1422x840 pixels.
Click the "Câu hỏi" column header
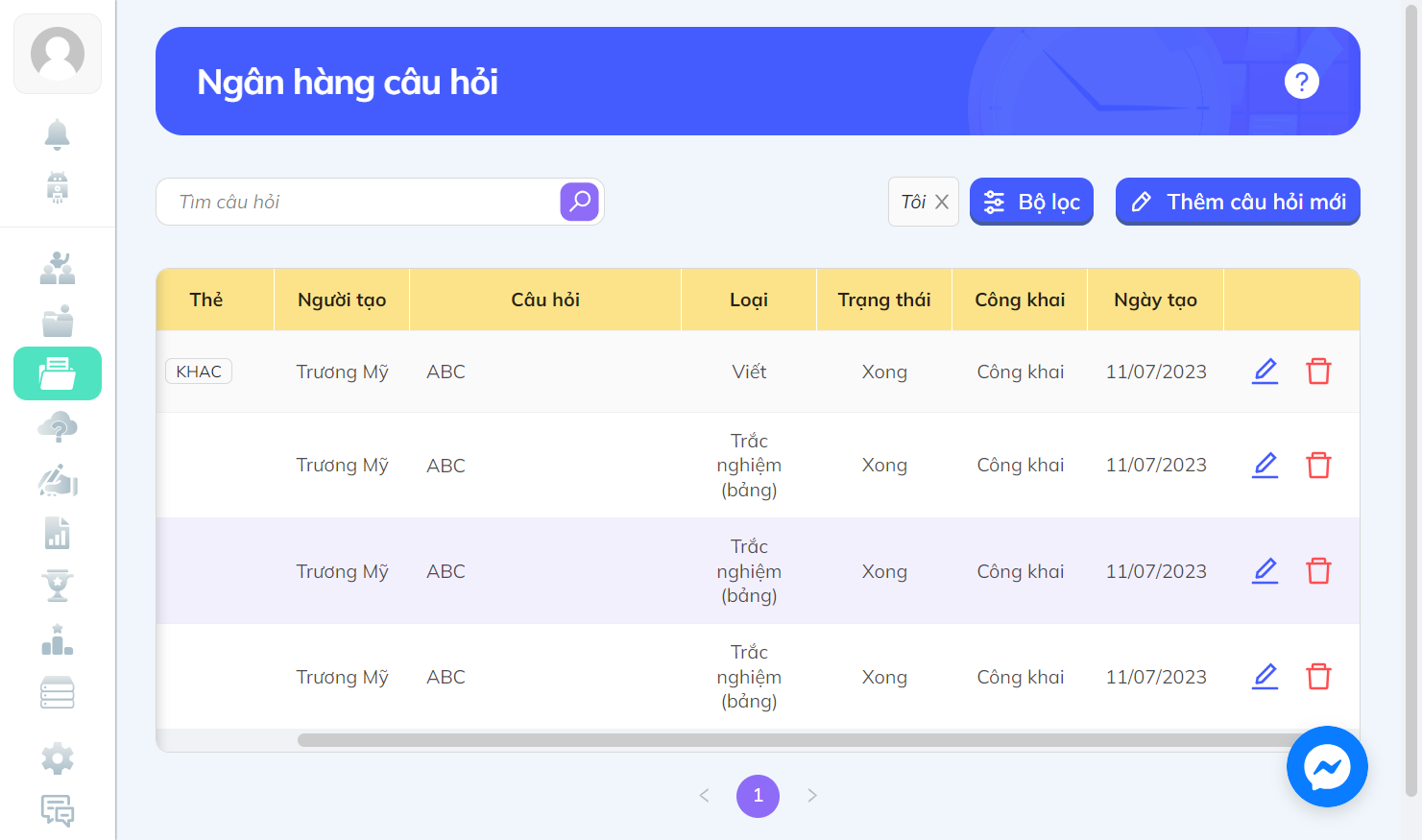[x=545, y=300]
